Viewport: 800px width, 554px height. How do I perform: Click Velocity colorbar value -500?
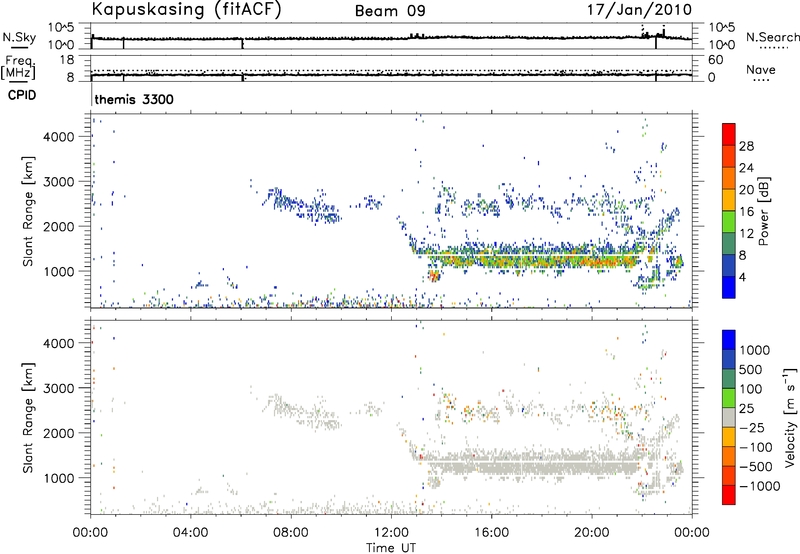tap(756, 466)
